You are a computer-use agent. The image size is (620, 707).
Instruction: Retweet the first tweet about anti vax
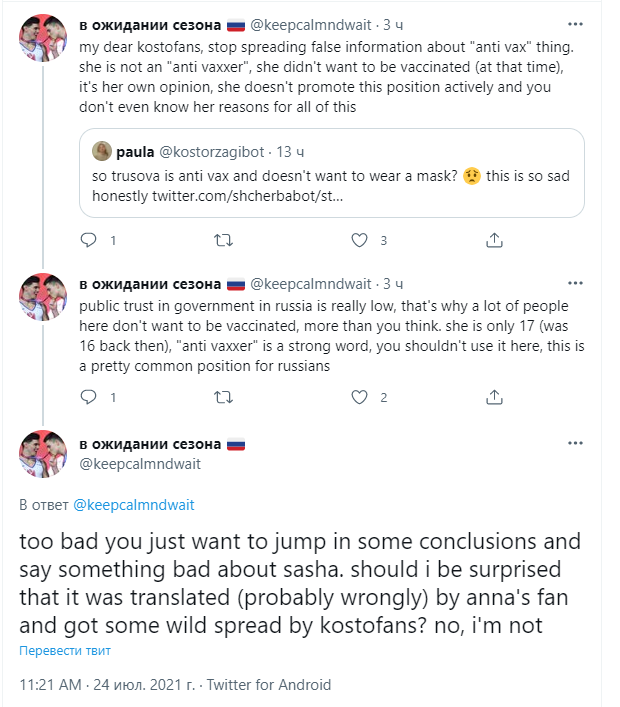(224, 240)
